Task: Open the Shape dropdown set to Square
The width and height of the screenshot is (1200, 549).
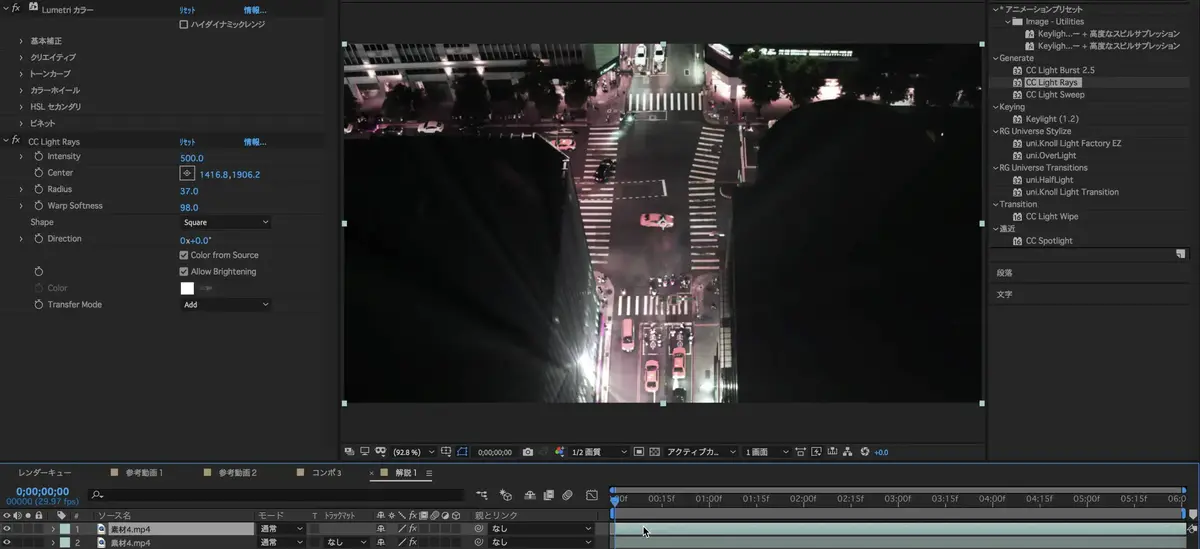Action: pyautogui.click(x=225, y=222)
